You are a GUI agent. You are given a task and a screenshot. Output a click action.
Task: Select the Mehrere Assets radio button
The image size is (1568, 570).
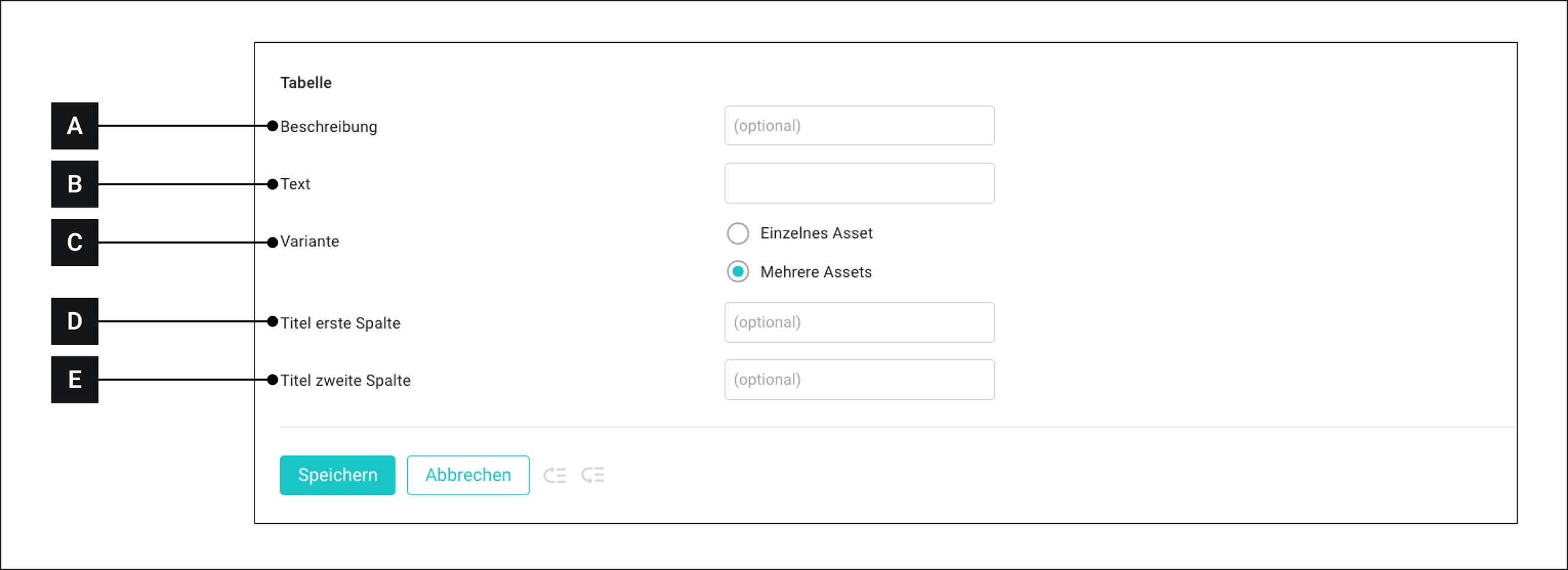coord(738,272)
